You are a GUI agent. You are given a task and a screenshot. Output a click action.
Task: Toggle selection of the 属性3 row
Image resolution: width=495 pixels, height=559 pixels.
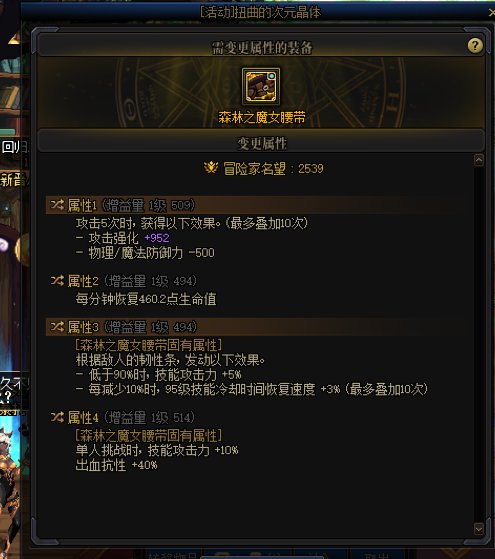256,327
